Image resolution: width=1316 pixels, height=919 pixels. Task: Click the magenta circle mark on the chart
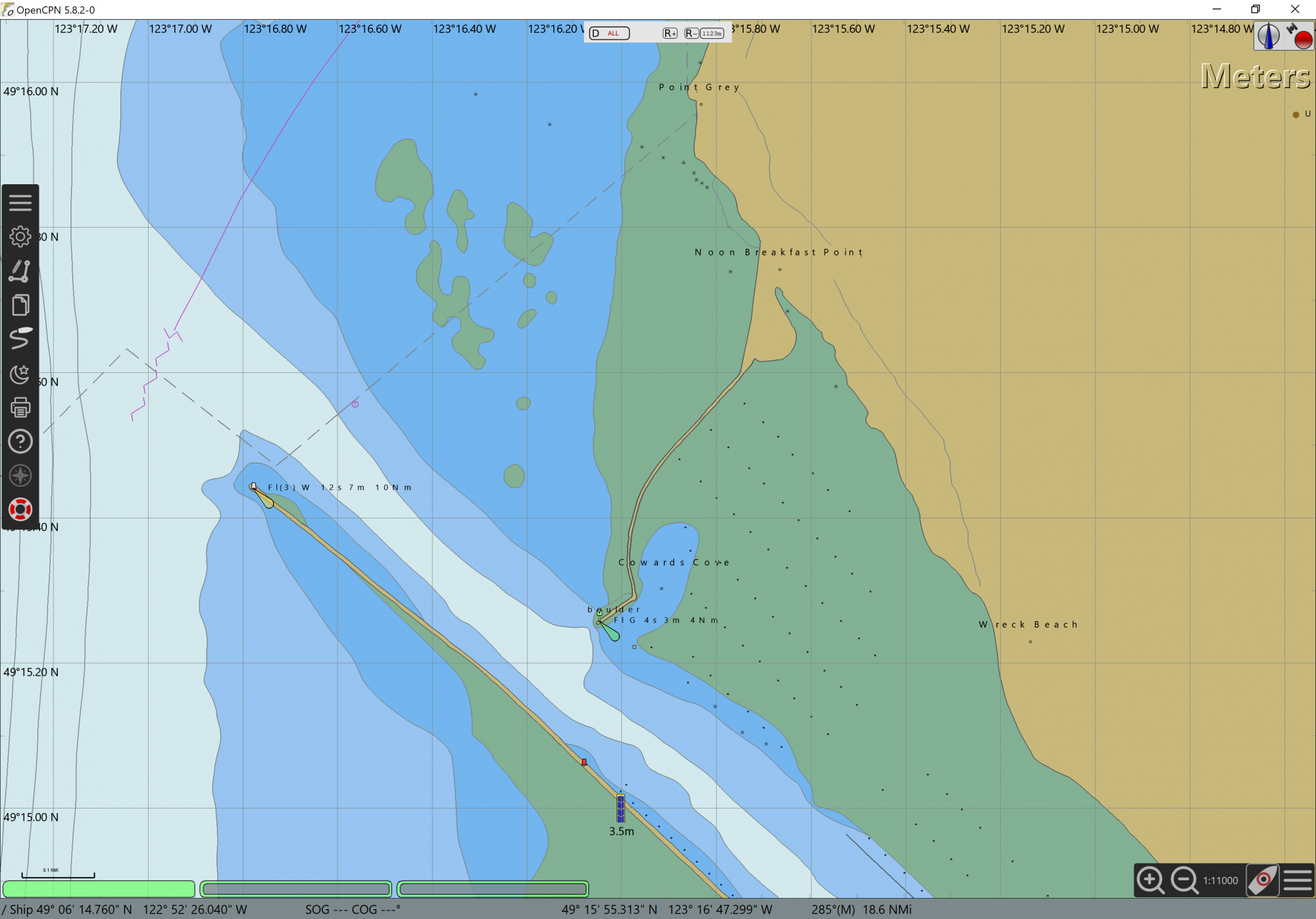pos(355,404)
